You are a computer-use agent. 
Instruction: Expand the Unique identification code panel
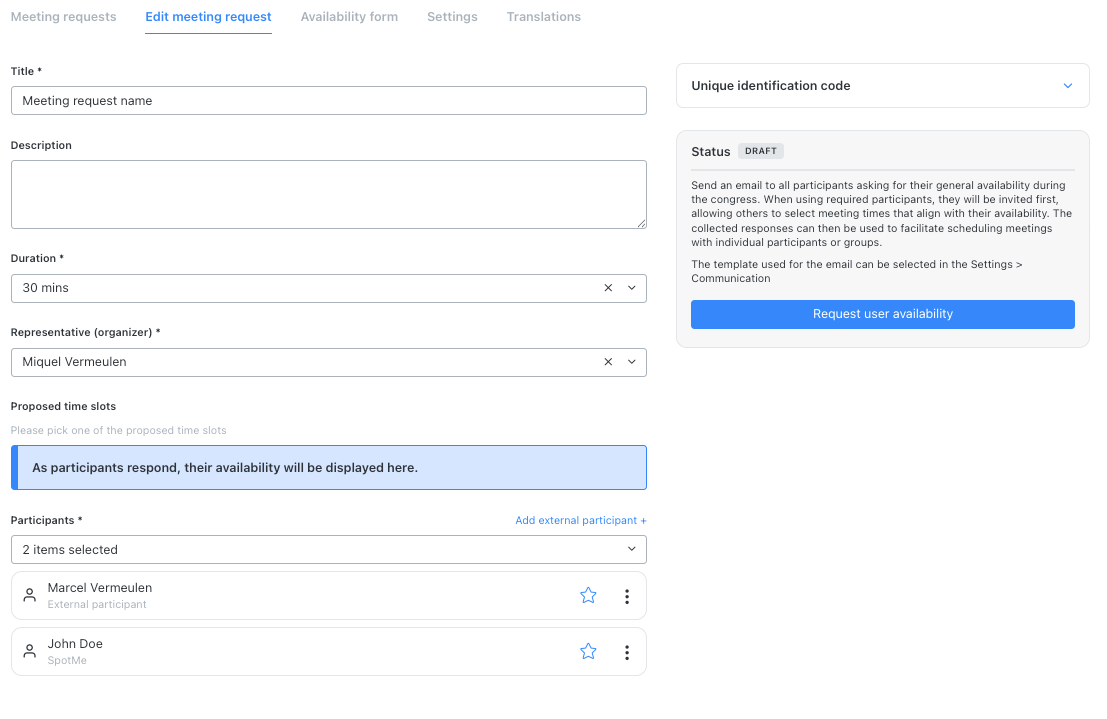click(882, 85)
